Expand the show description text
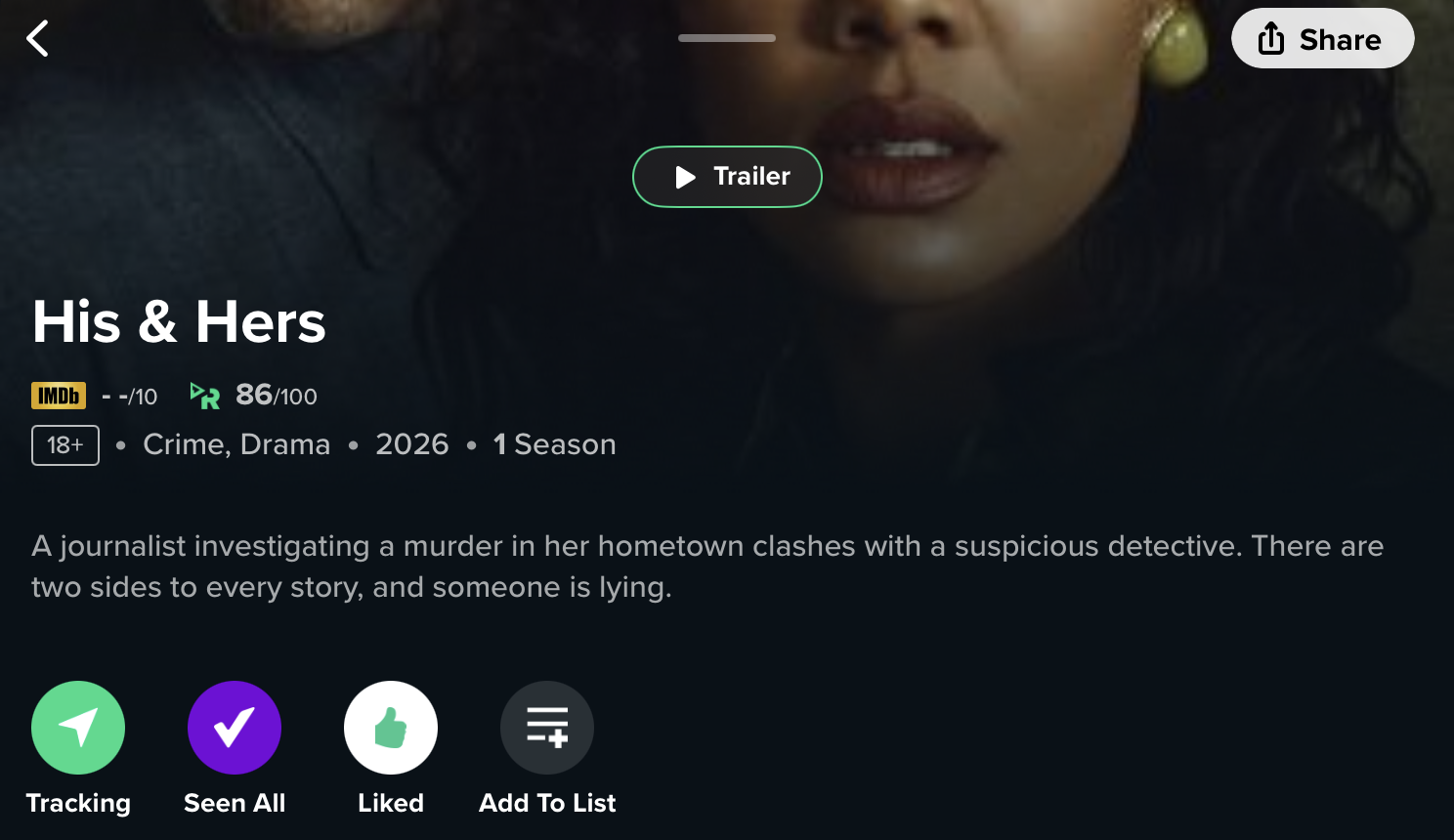 tap(707, 567)
